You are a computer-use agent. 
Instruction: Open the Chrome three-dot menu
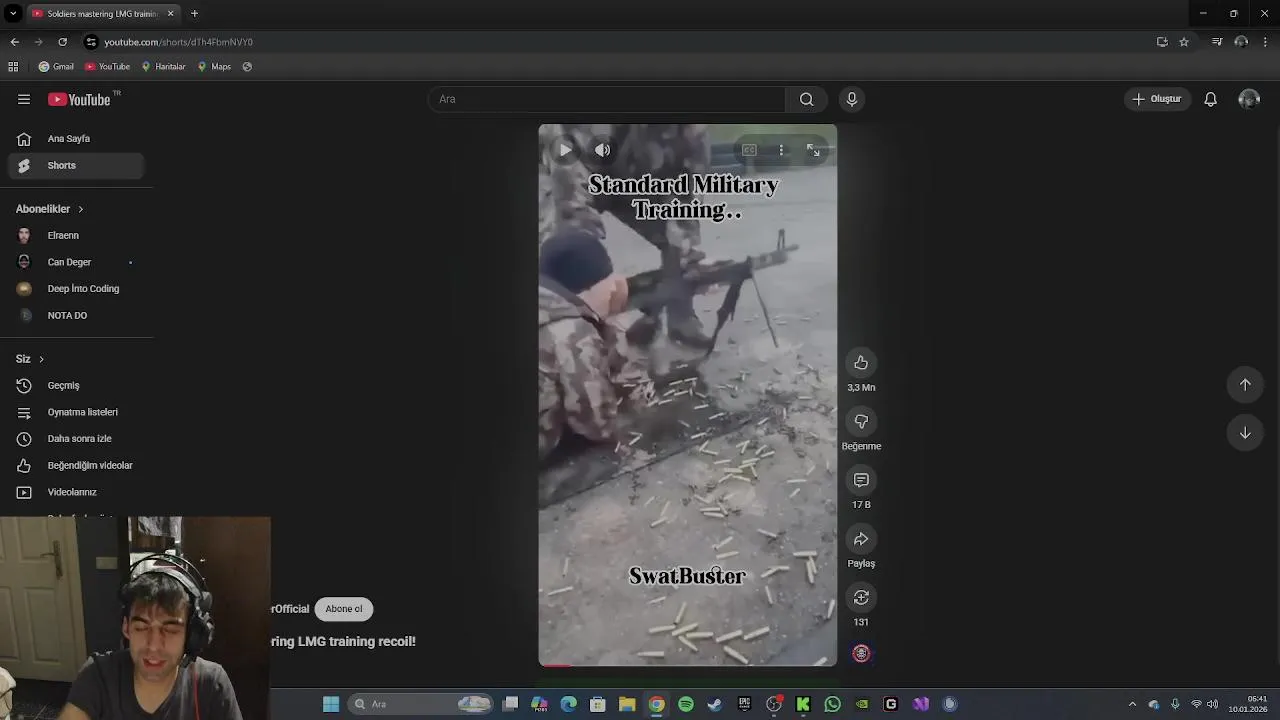coord(1266,42)
